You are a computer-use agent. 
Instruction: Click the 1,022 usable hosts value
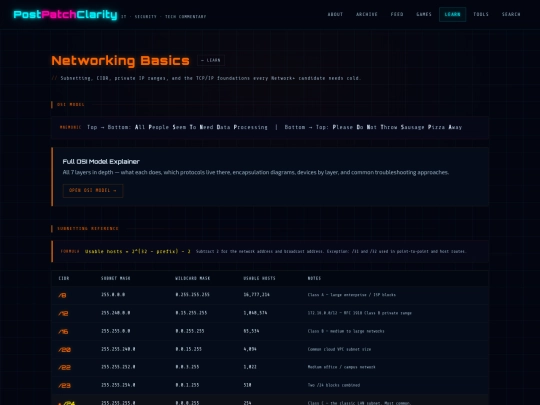250,367
